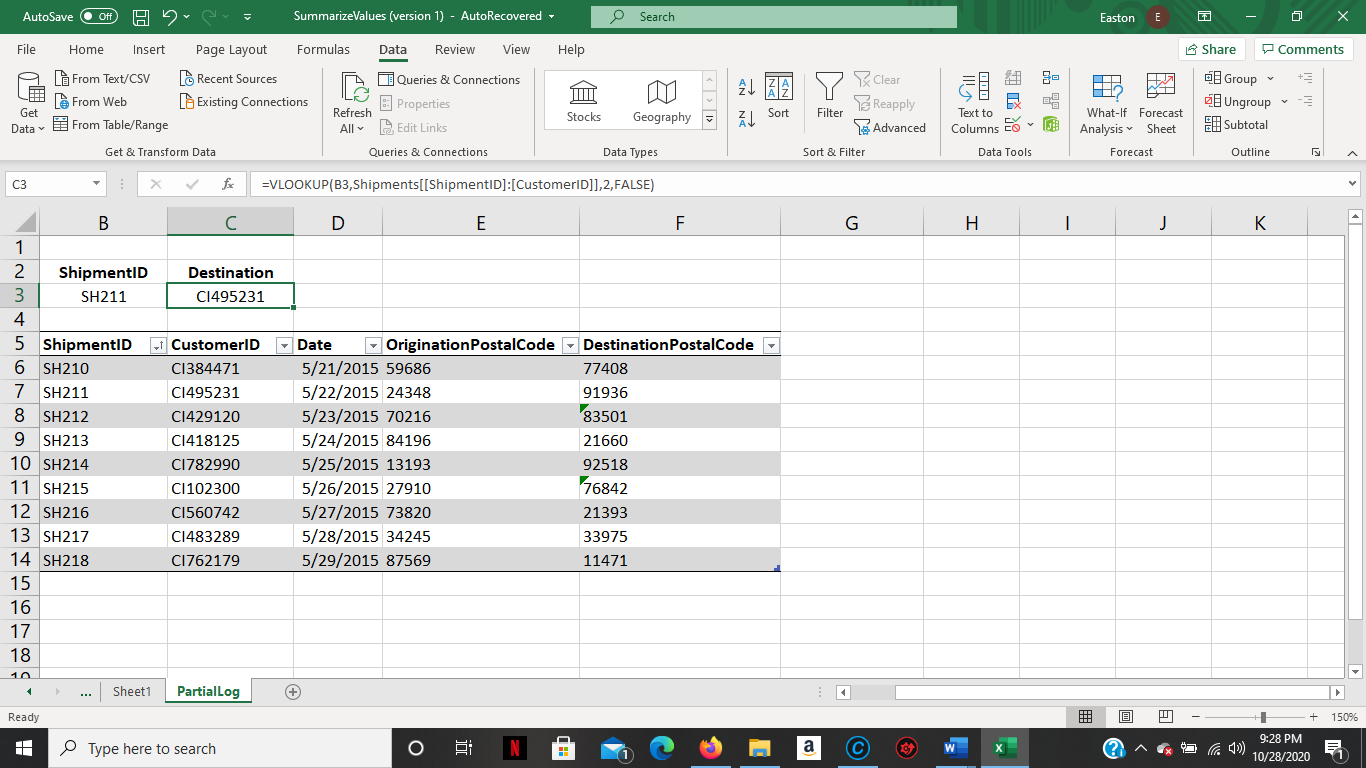Viewport: 1366px width, 768px height.
Task: Click the Geography data type
Action: click(661, 98)
